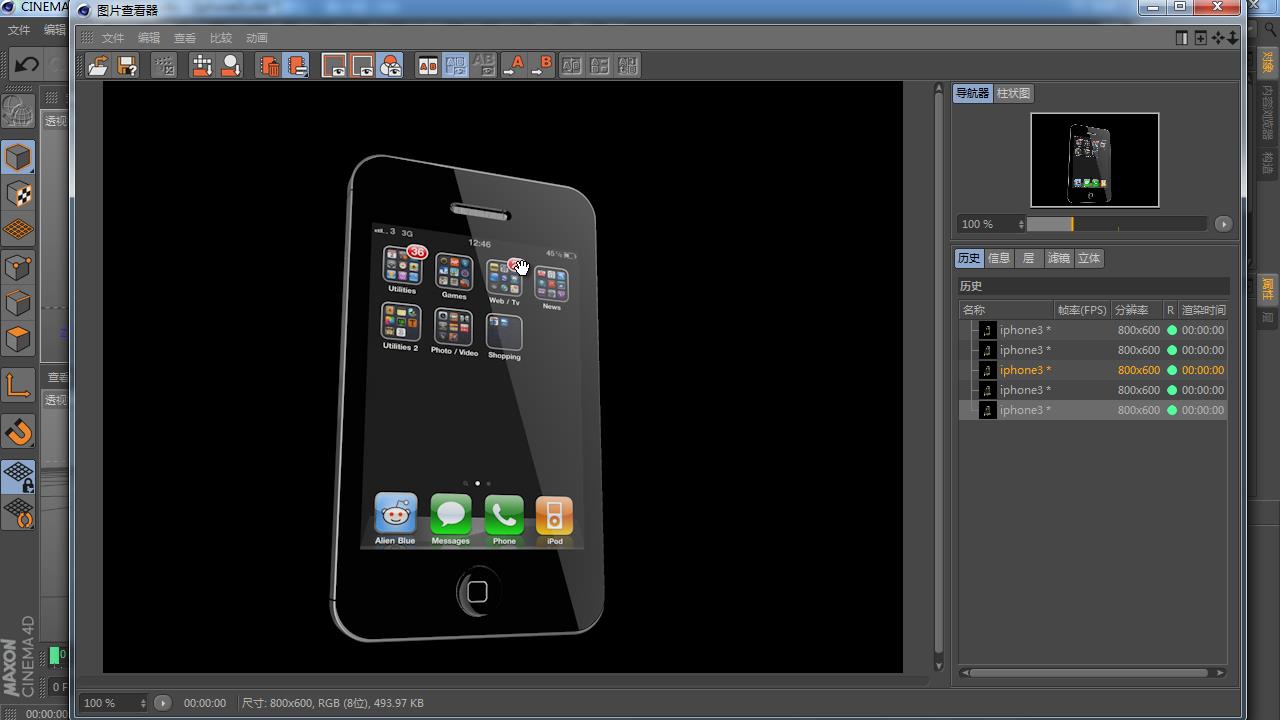Click round arrow button beside navigator slider
Image resolution: width=1280 pixels, height=720 pixels.
[1223, 224]
